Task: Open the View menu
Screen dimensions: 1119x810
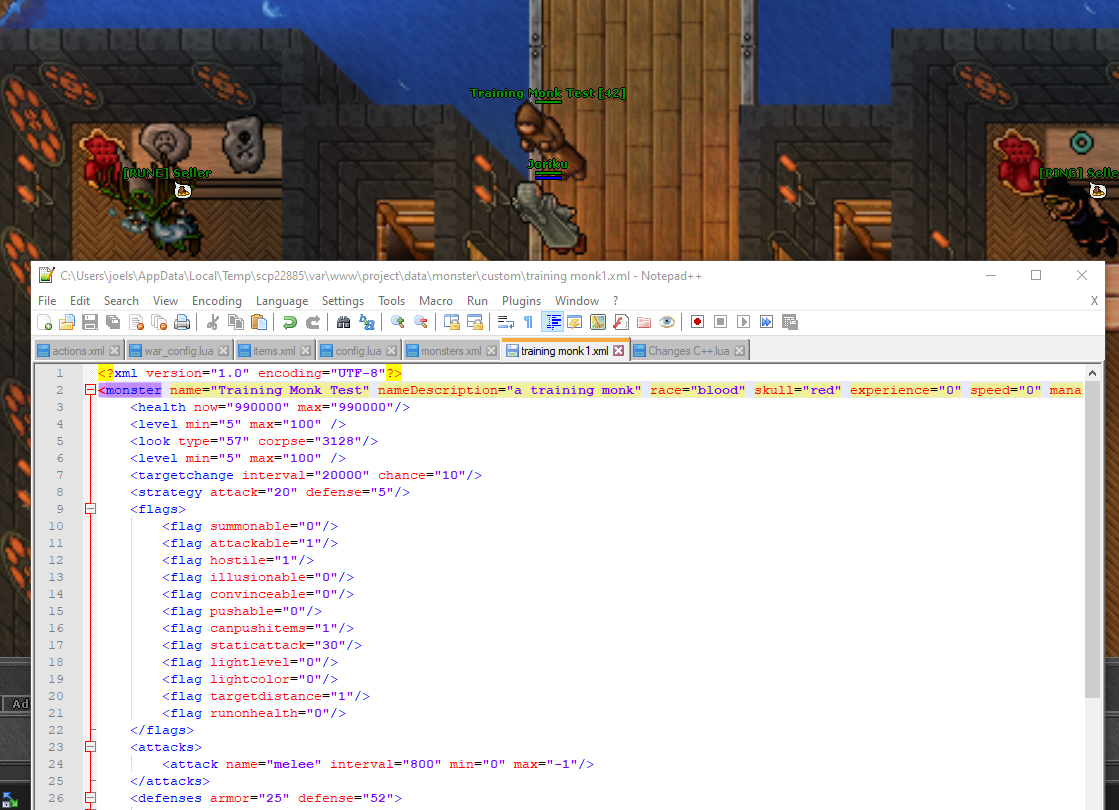Action: (x=166, y=301)
